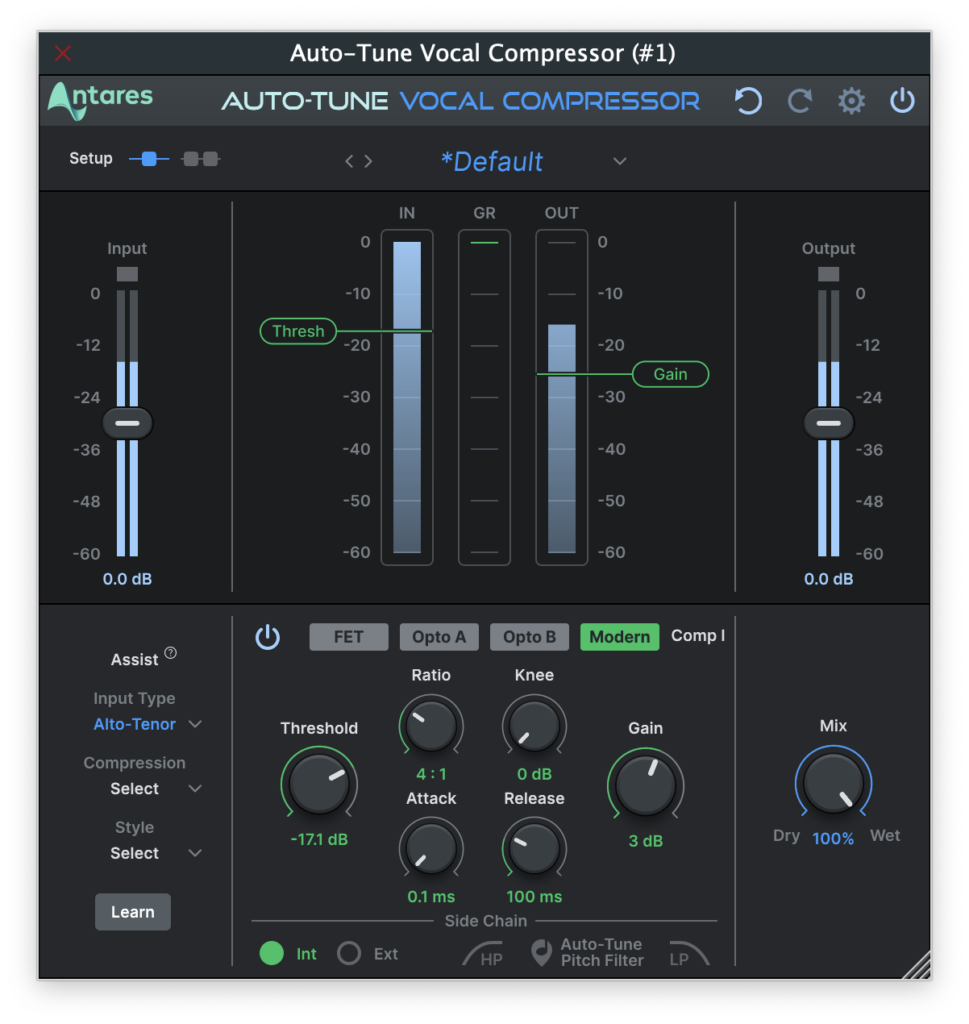Click the Ratio knob
969x1024 pixels.
pyautogui.click(x=431, y=725)
